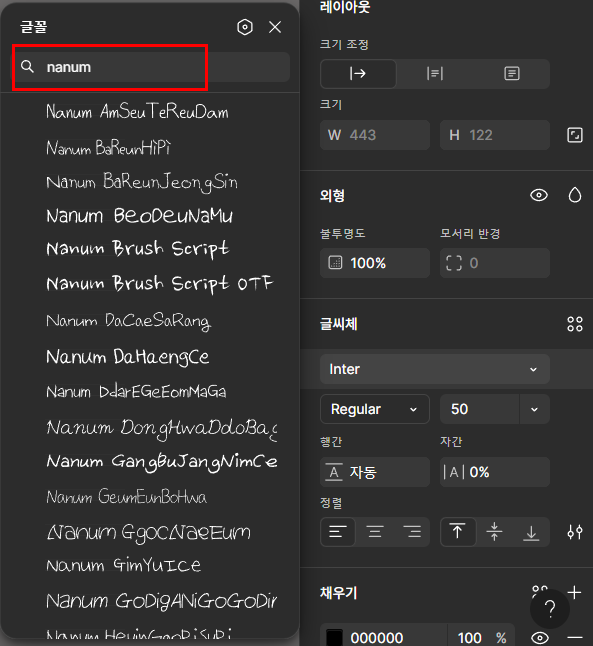Screen dimensions: 593x646
Task: Select Nanum BaReunHiPi font
Action: (108, 147)
